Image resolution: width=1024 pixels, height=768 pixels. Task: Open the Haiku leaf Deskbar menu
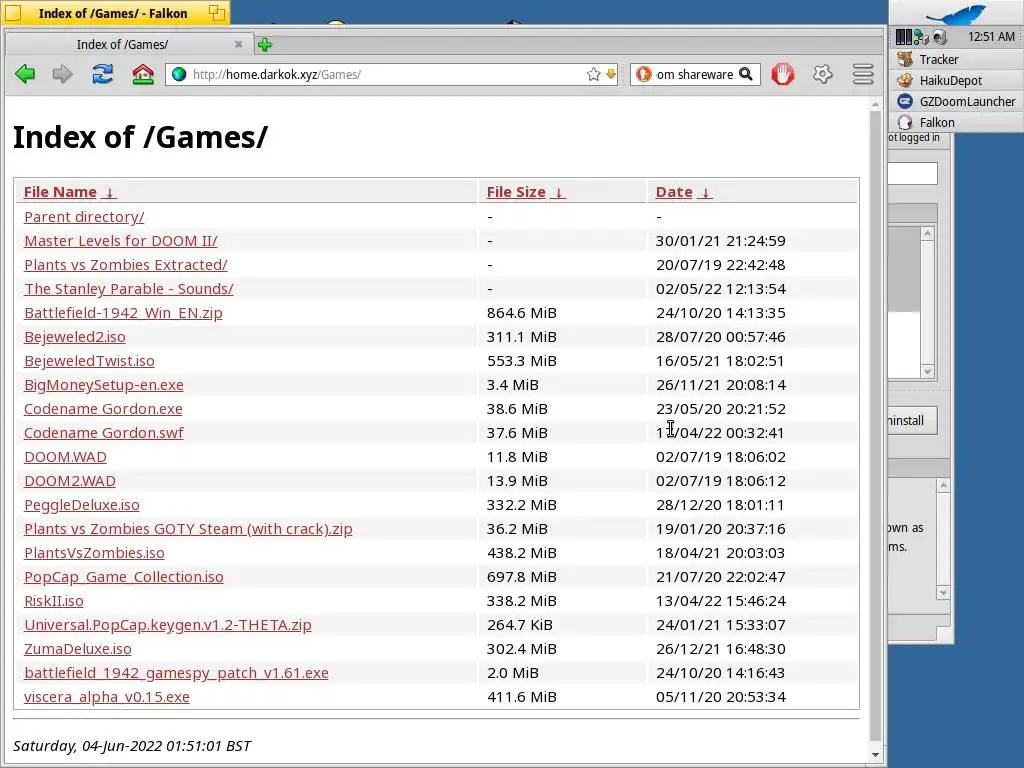coord(956,13)
